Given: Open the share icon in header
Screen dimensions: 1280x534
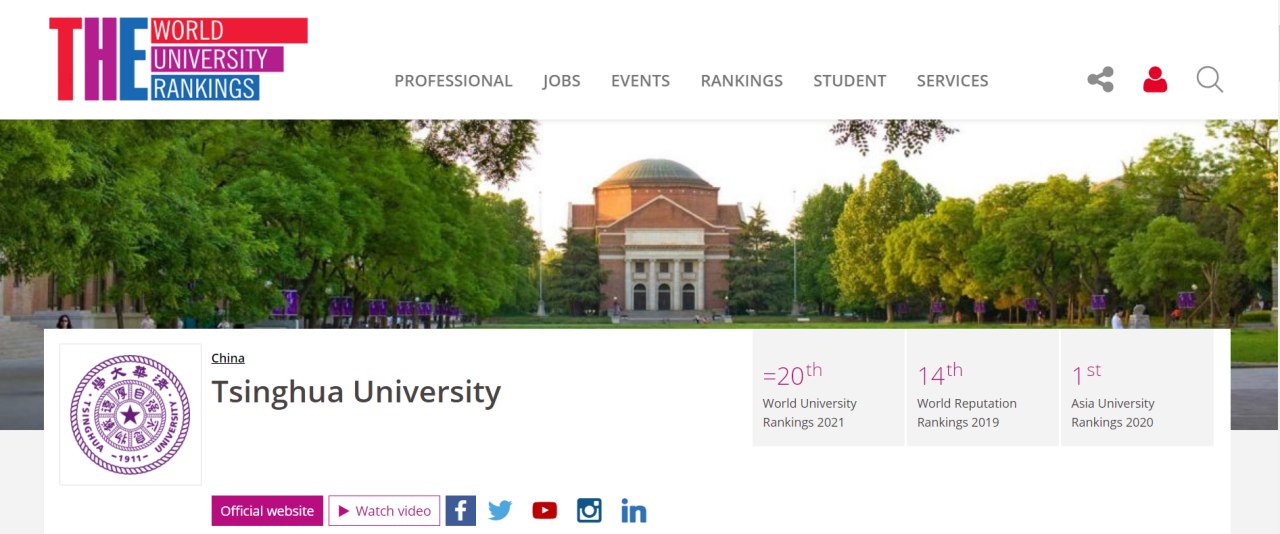Looking at the screenshot, I should coord(1101,80).
